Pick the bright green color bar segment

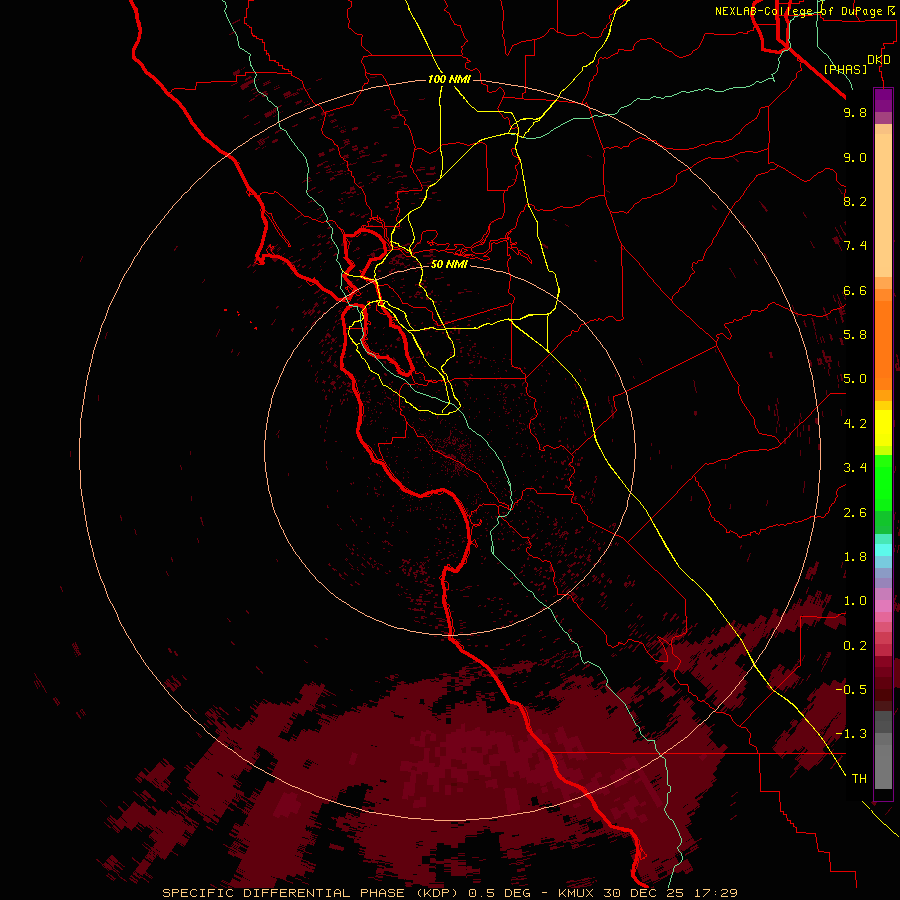[x=883, y=483]
